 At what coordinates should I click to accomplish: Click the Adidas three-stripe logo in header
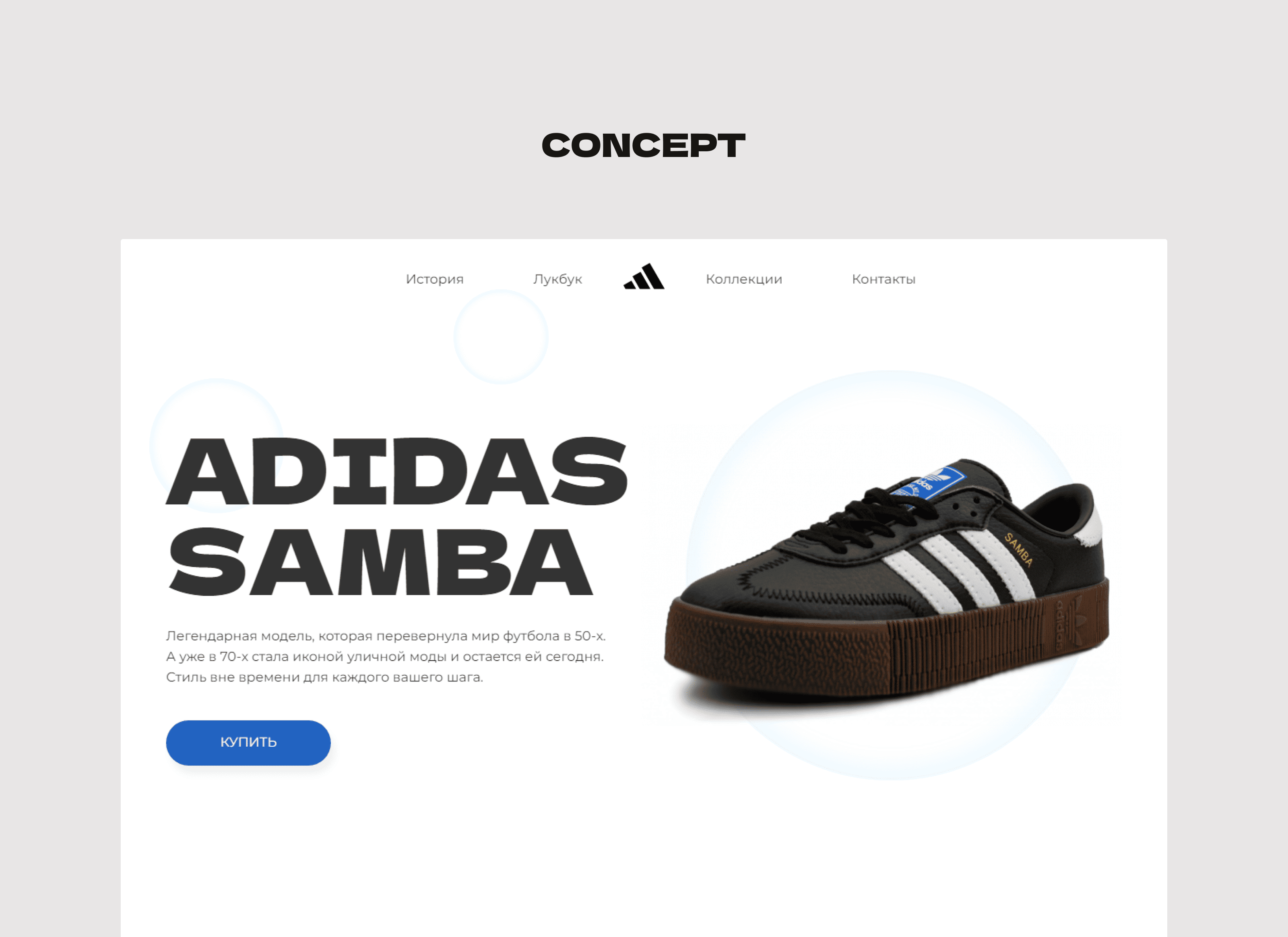(644, 277)
